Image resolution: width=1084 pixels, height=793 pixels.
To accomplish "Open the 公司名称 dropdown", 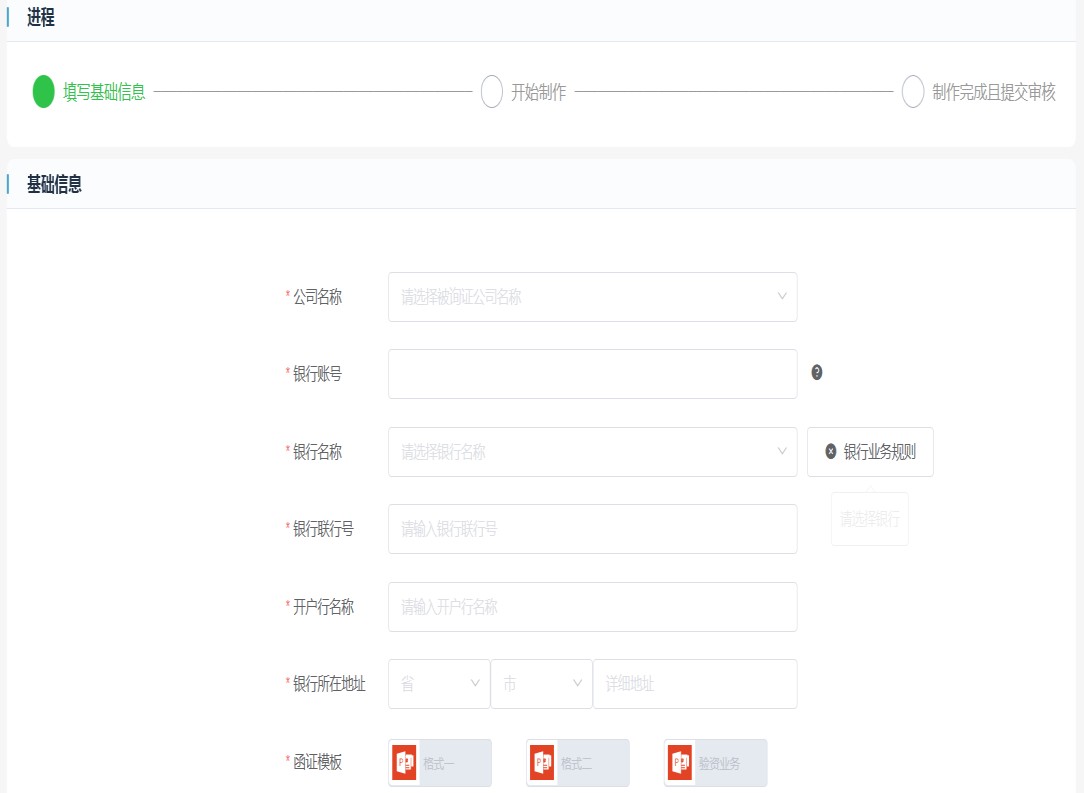I will click(592, 297).
